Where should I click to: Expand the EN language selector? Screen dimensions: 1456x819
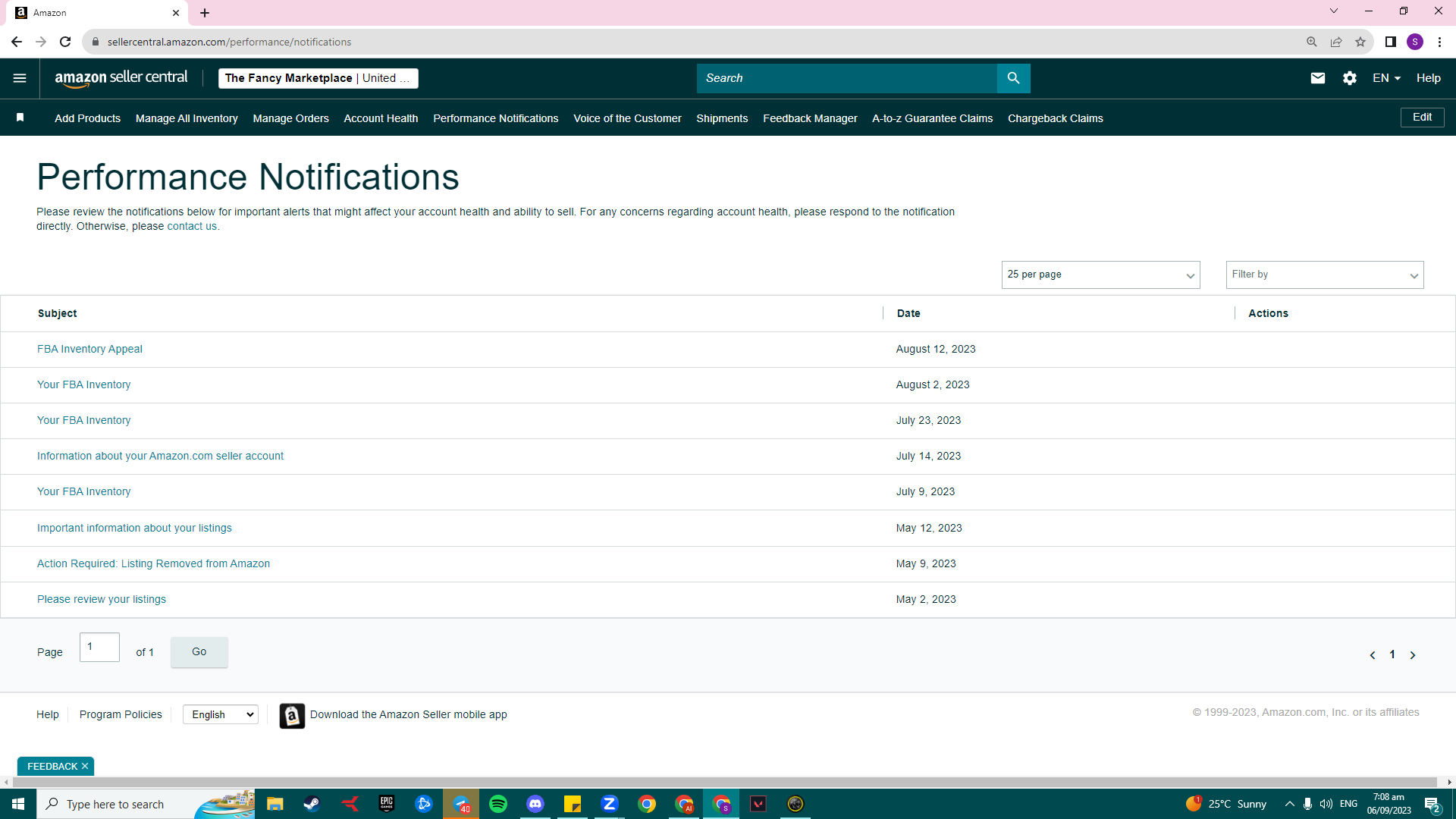pyautogui.click(x=1386, y=78)
